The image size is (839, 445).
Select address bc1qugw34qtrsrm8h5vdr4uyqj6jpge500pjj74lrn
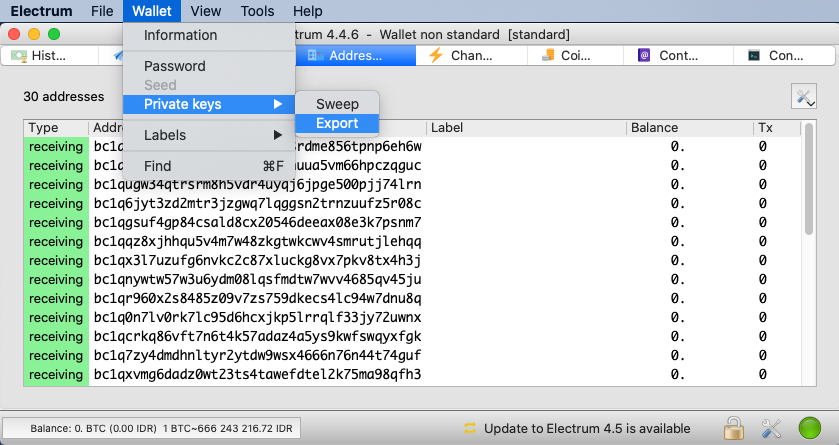(x=257, y=185)
